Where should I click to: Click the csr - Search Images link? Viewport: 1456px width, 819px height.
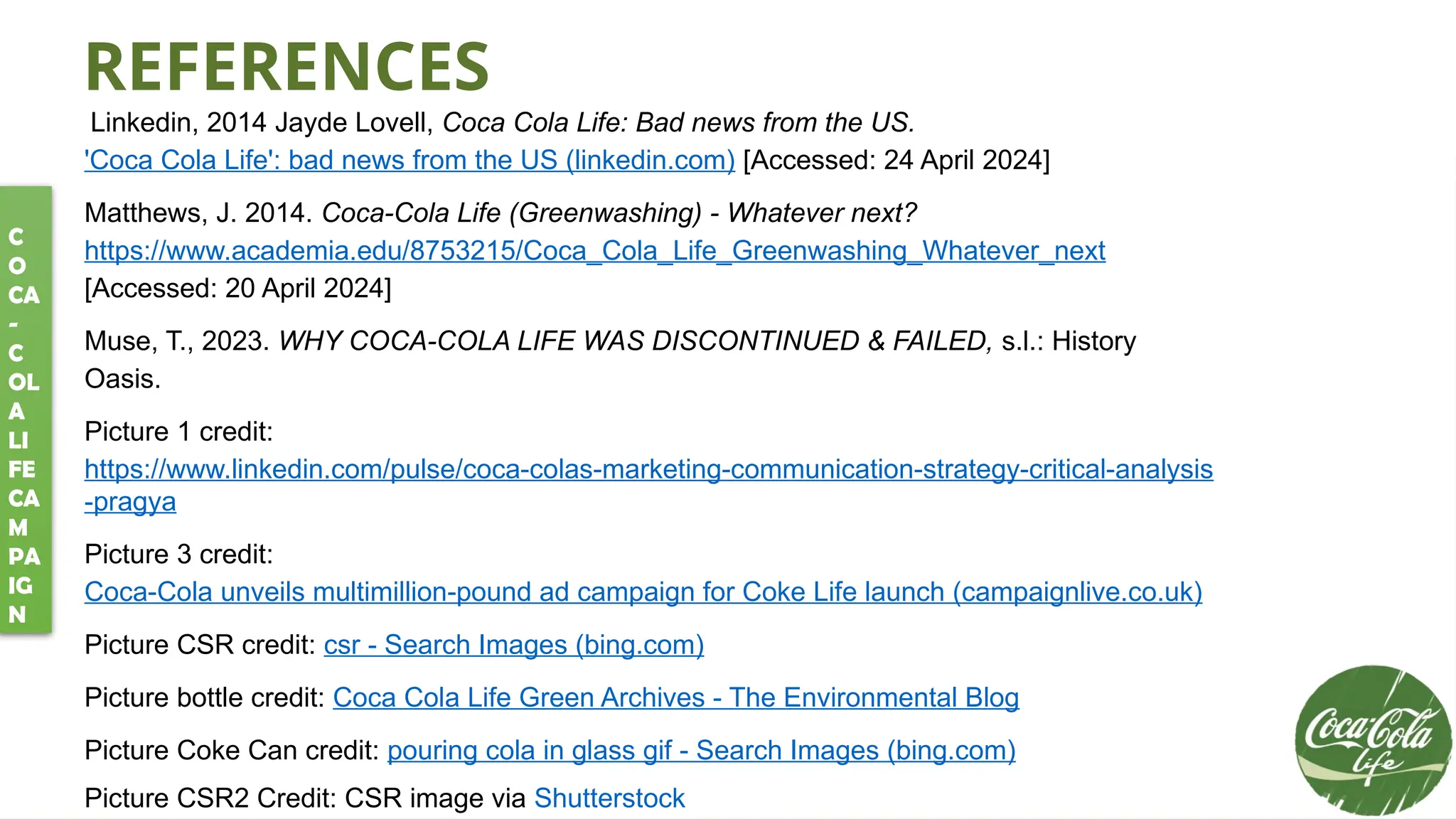(513, 646)
